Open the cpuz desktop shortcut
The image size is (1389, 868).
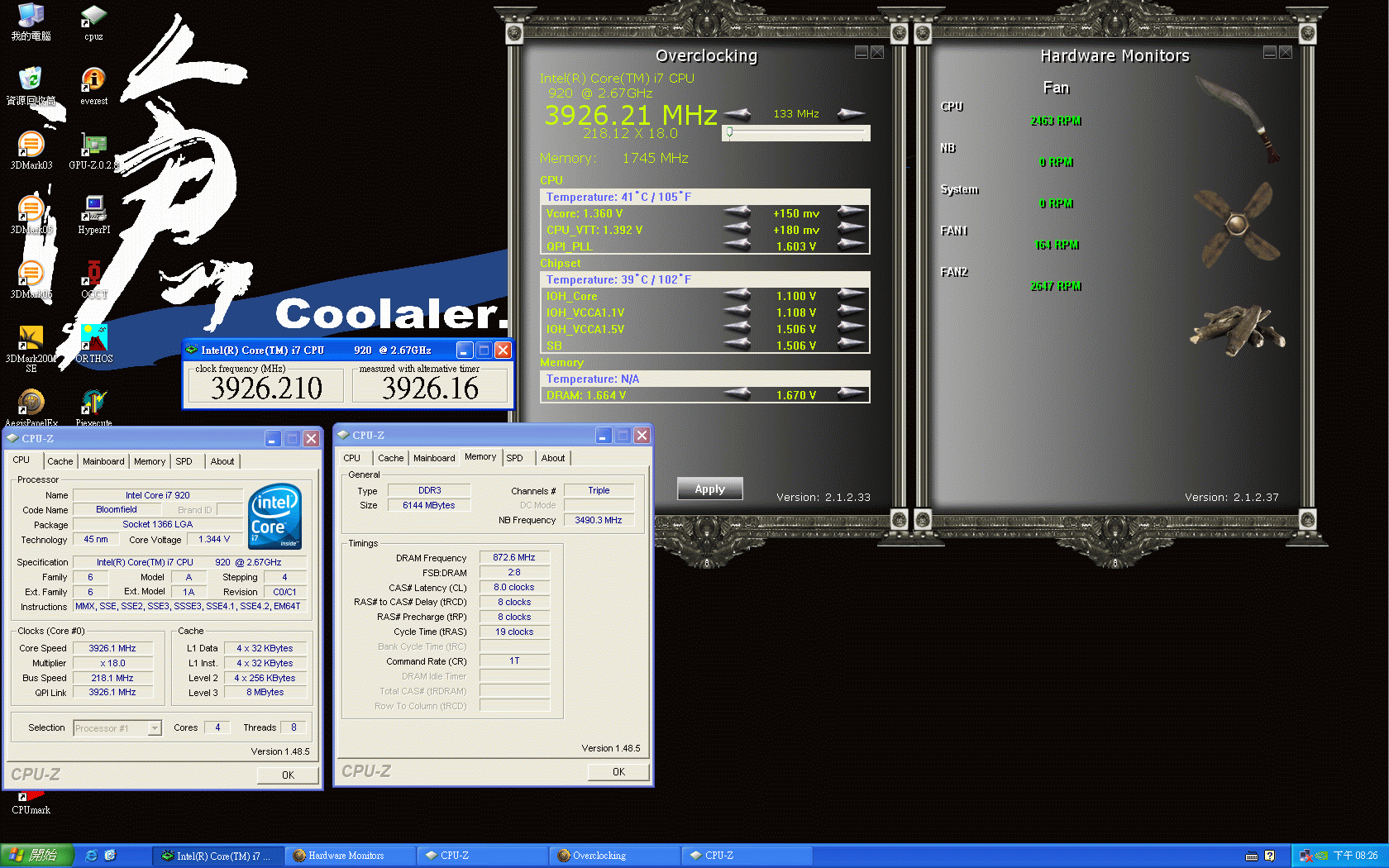tap(93, 23)
